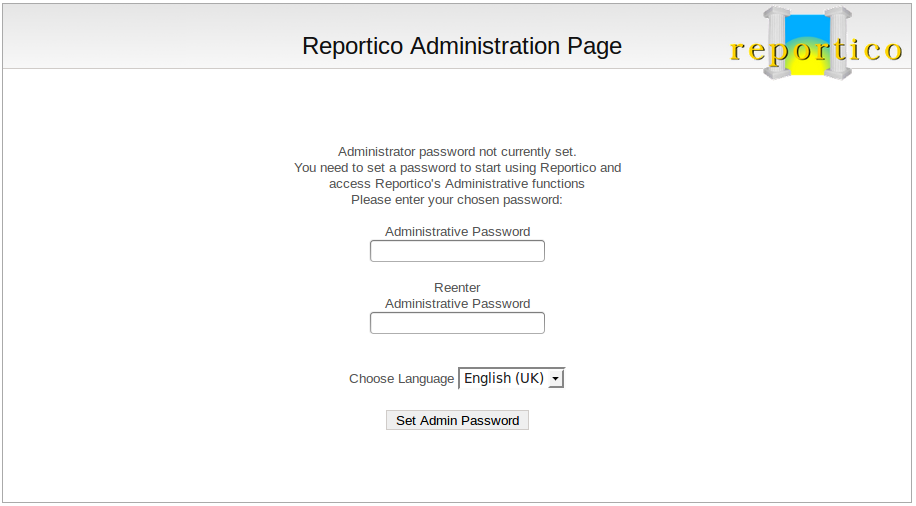The image size is (916, 506).
Task: Click the Set Admin Password button
Action: click(457, 420)
